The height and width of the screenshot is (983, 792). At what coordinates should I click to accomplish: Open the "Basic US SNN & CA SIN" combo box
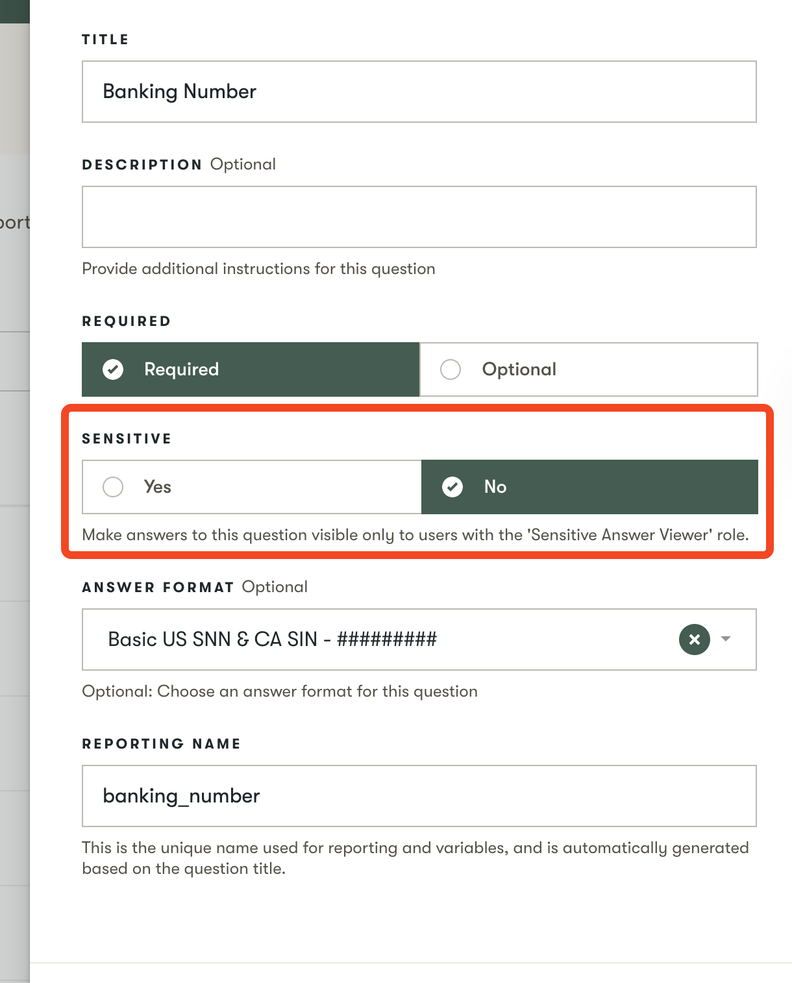pos(380,639)
